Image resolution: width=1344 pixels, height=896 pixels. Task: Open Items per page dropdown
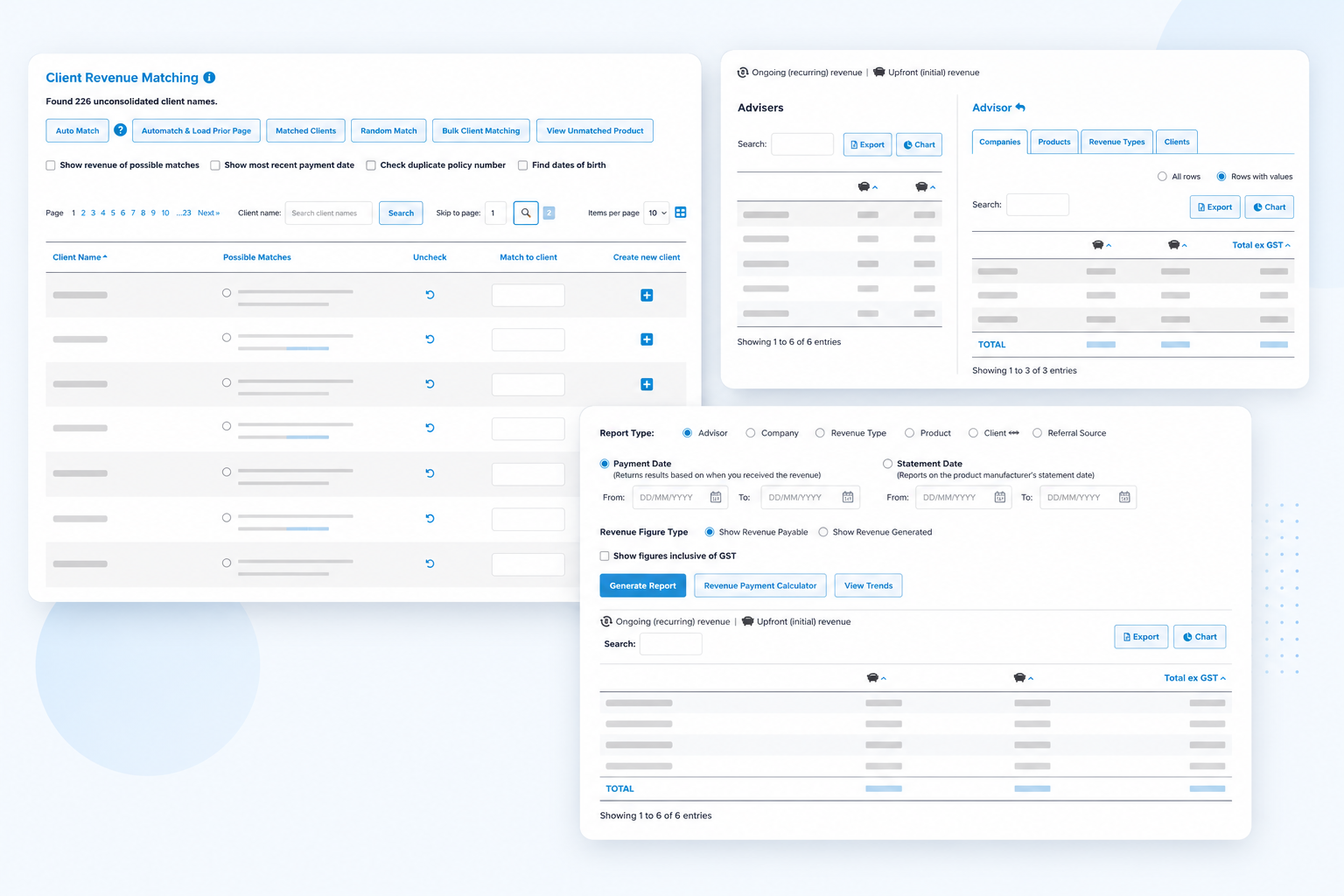pyautogui.click(x=657, y=213)
